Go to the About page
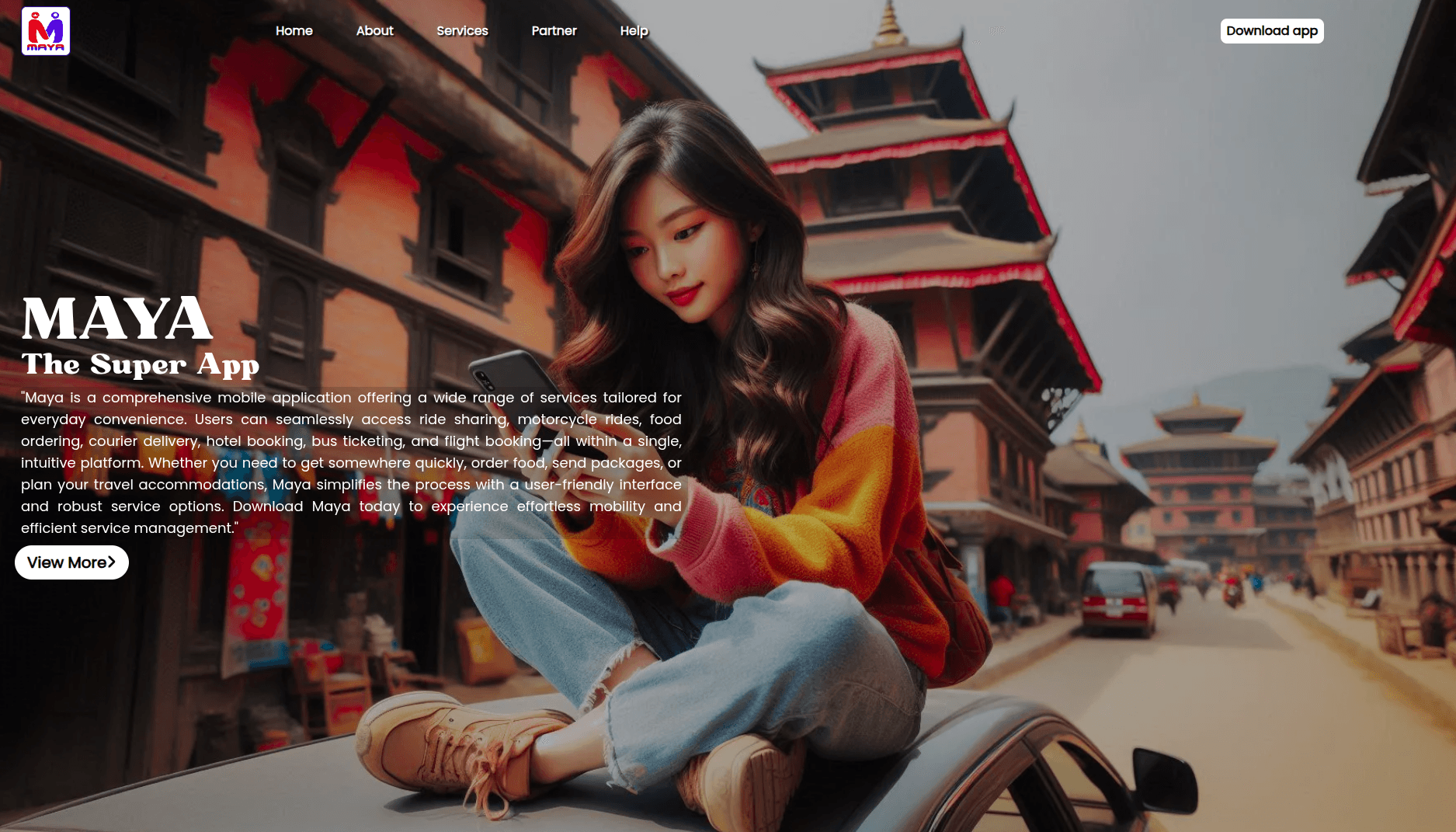The width and height of the screenshot is (1456, 832). (x=375, y=31)
